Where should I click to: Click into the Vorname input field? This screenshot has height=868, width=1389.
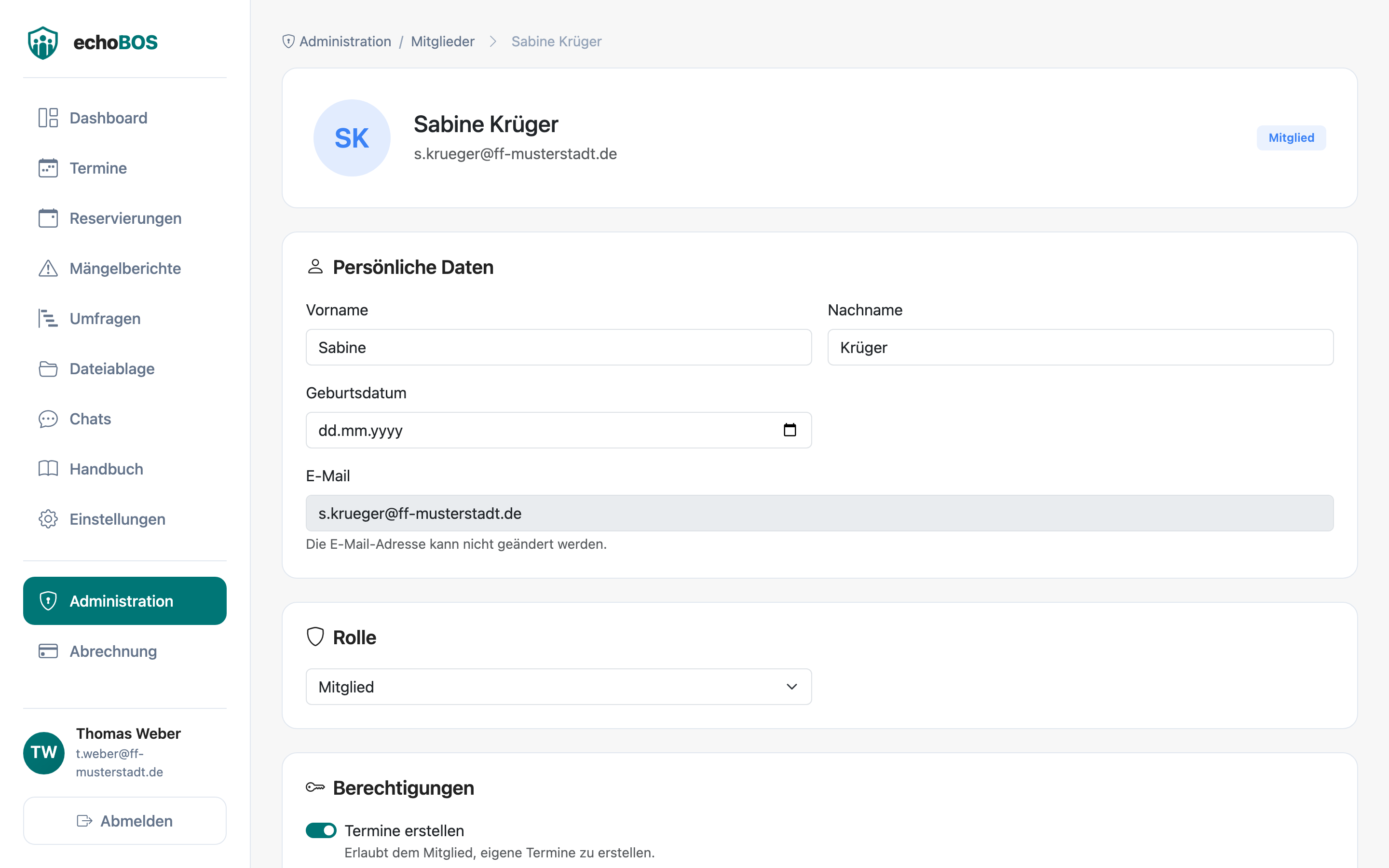tap(558, 347)
